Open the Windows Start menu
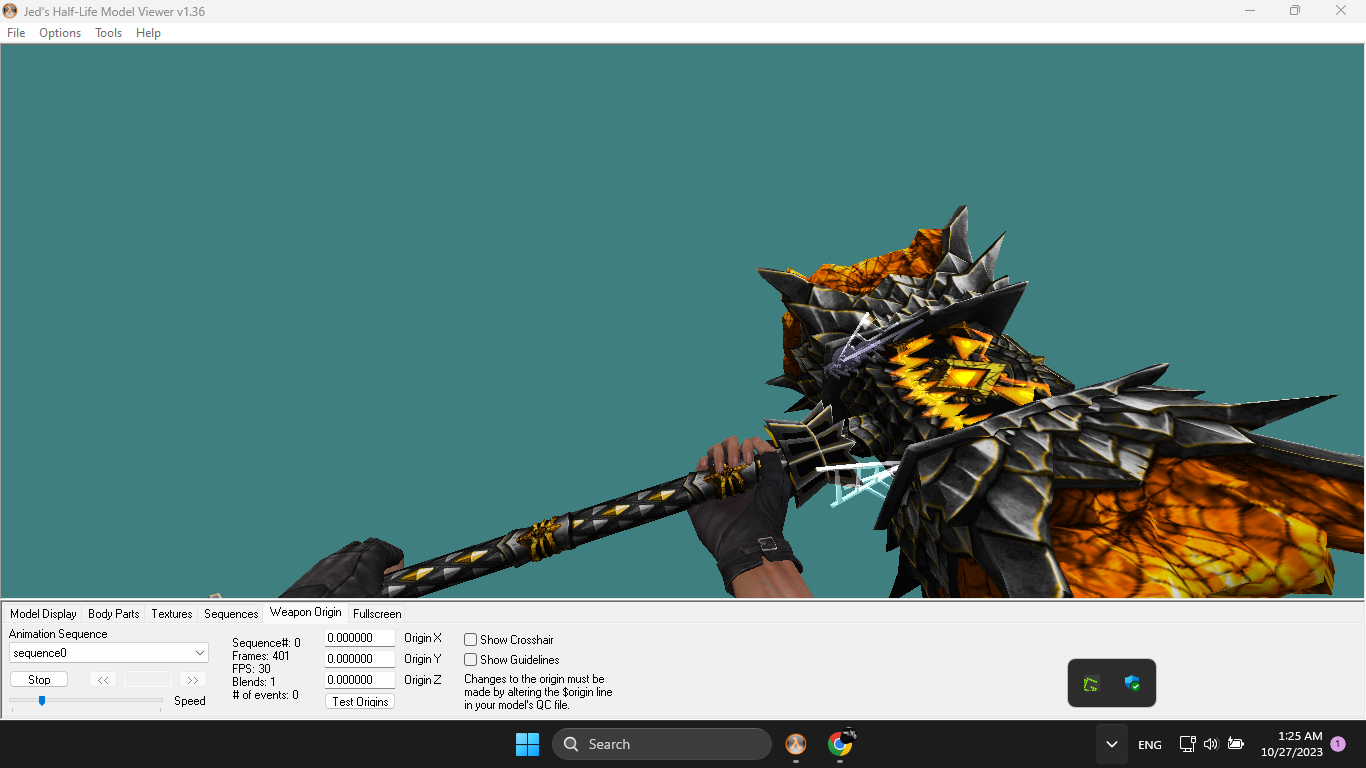This screenshot has width=1366, height=768. coord(527,744)
